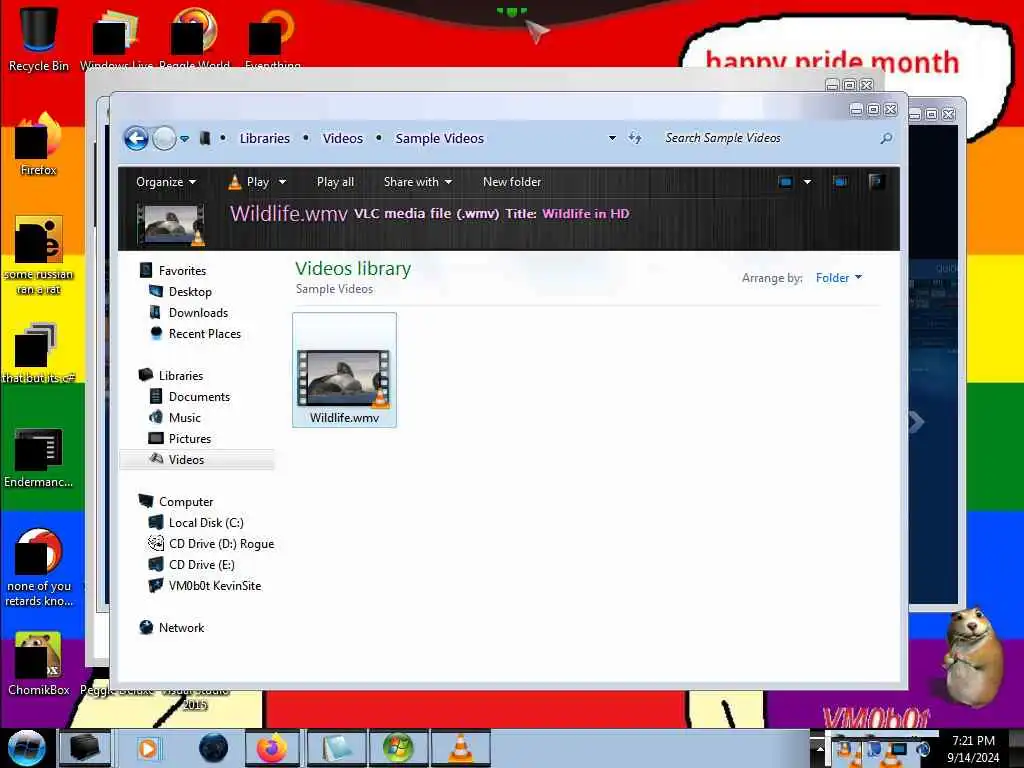Select the Wildlife.wmv video file
1024x768 pixels.
click(344, 370)
